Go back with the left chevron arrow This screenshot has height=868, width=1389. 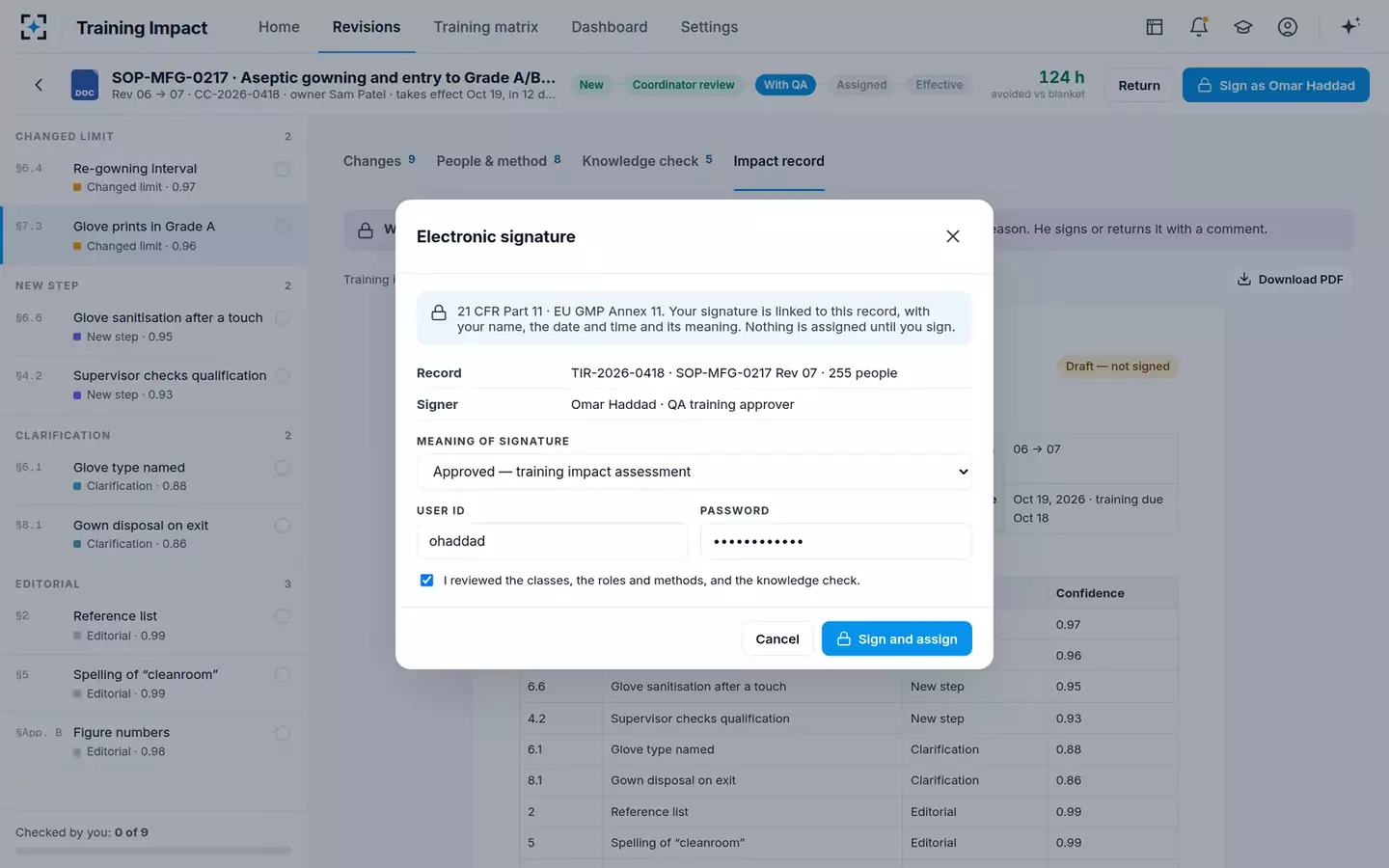coord(39,85)
